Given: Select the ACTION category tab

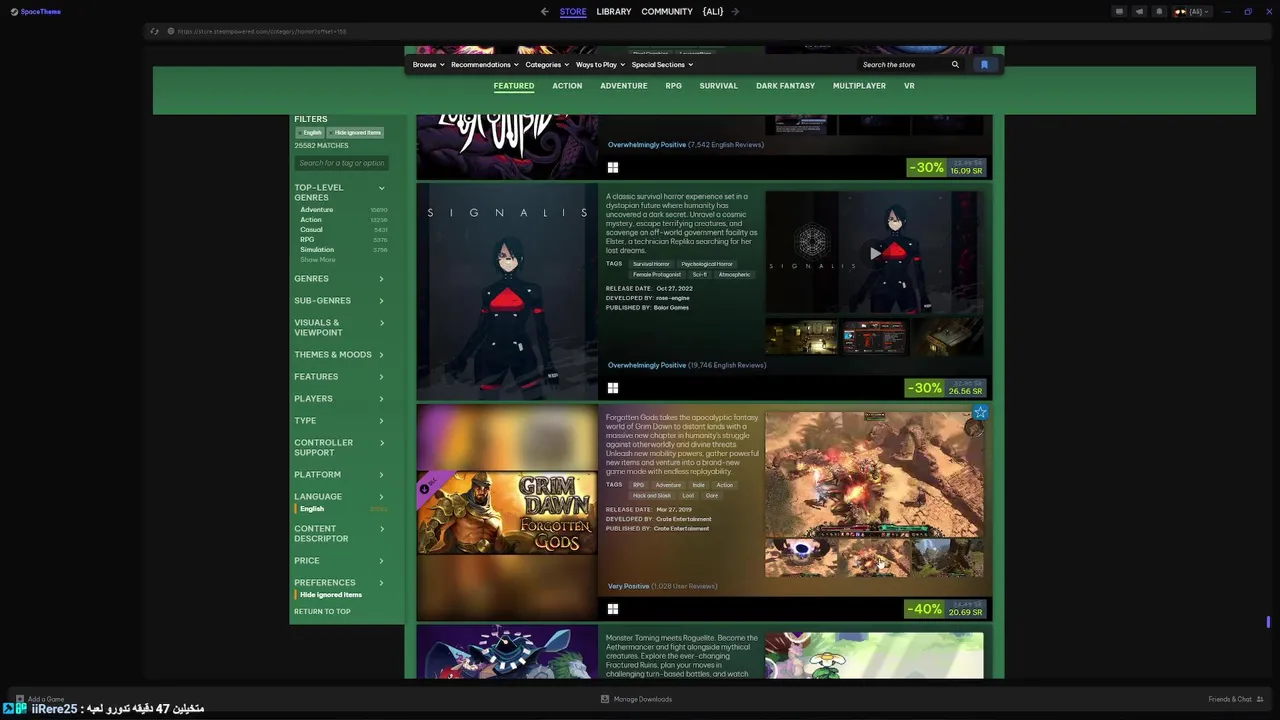Looking at the screenshot, I should pos(567,86).
